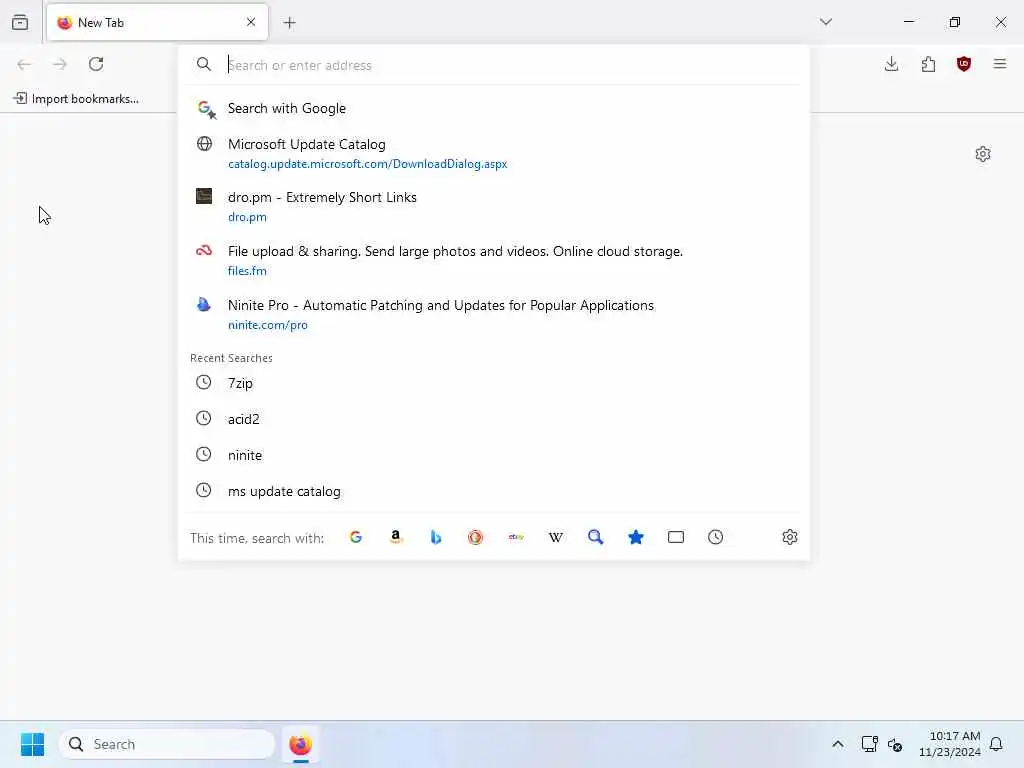The width and height of the screenshot is (1024, 768).
Task: Search this time with eBay icon
Action: tap(516, 537)
